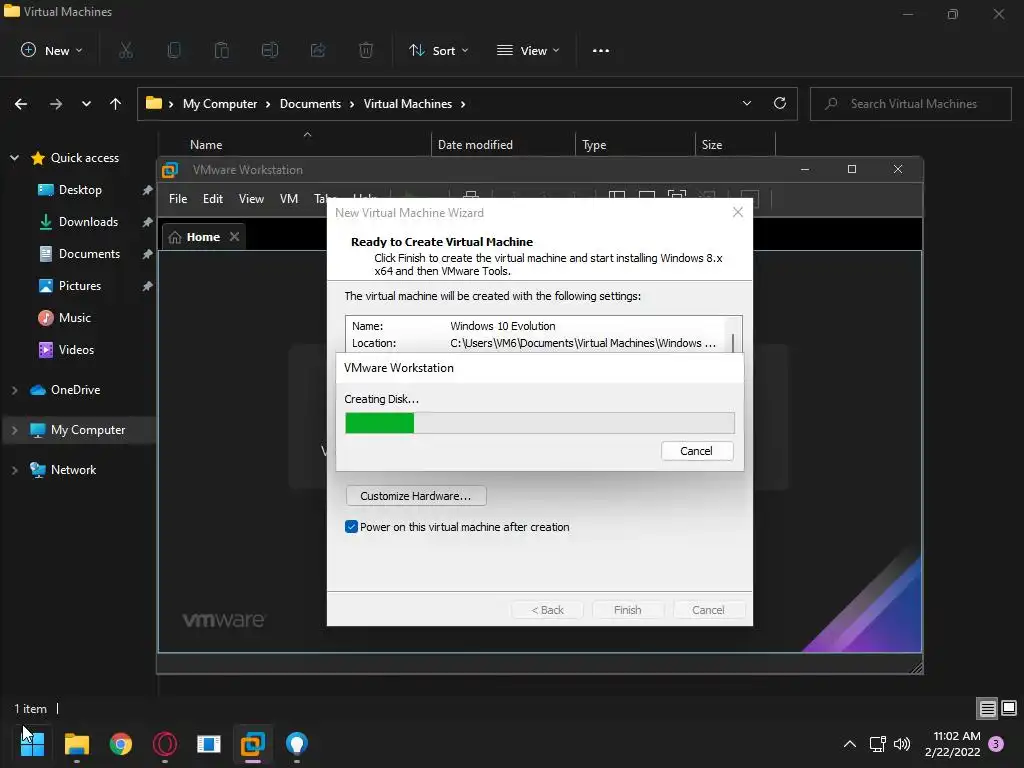The height and width of the screenshot is (768, 1024).
Task: Click the Share icon in Explorer toolbar
Action: 318,50
